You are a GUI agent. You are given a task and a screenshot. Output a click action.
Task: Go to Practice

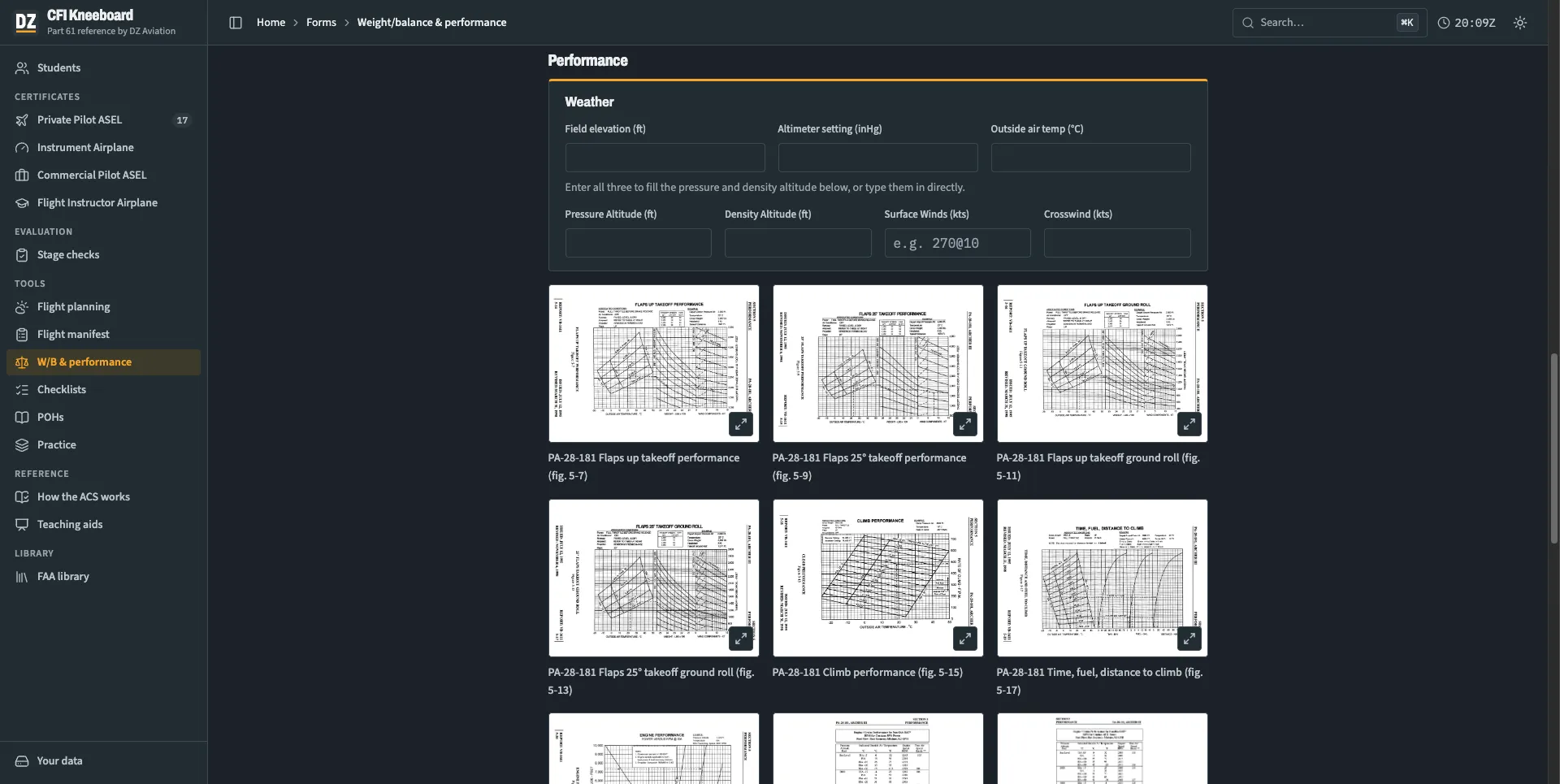pyautogui.click(x=103, y=445)
